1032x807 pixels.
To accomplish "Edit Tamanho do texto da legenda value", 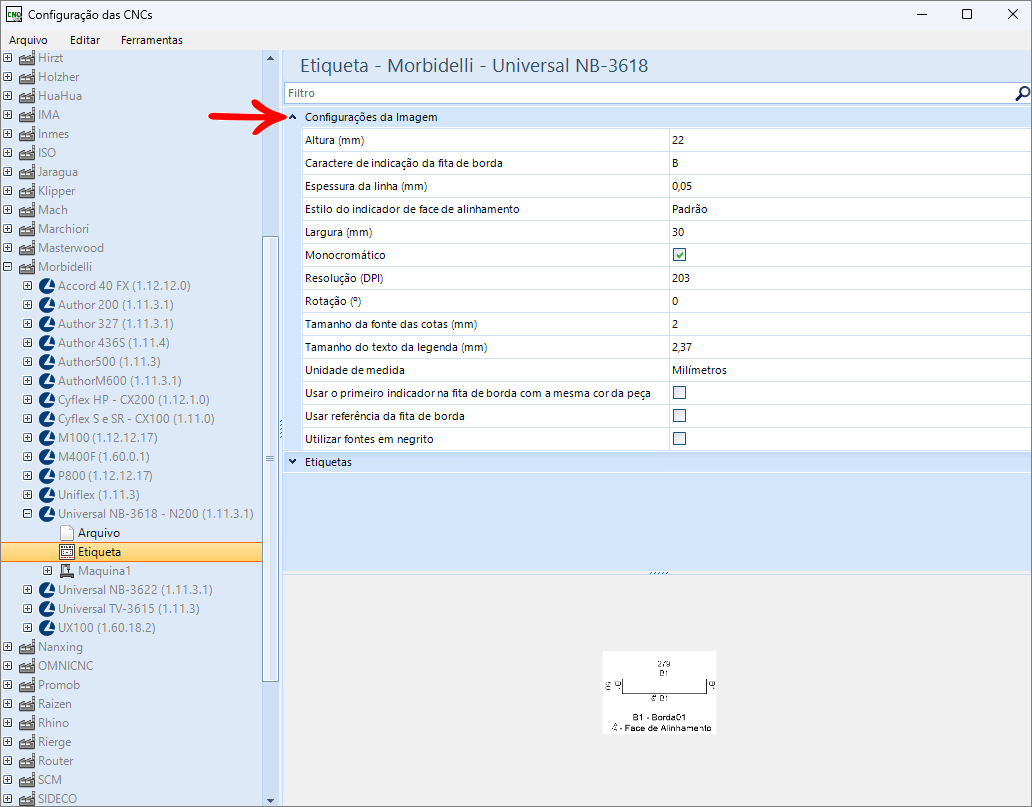I will (x=850, y=348).
